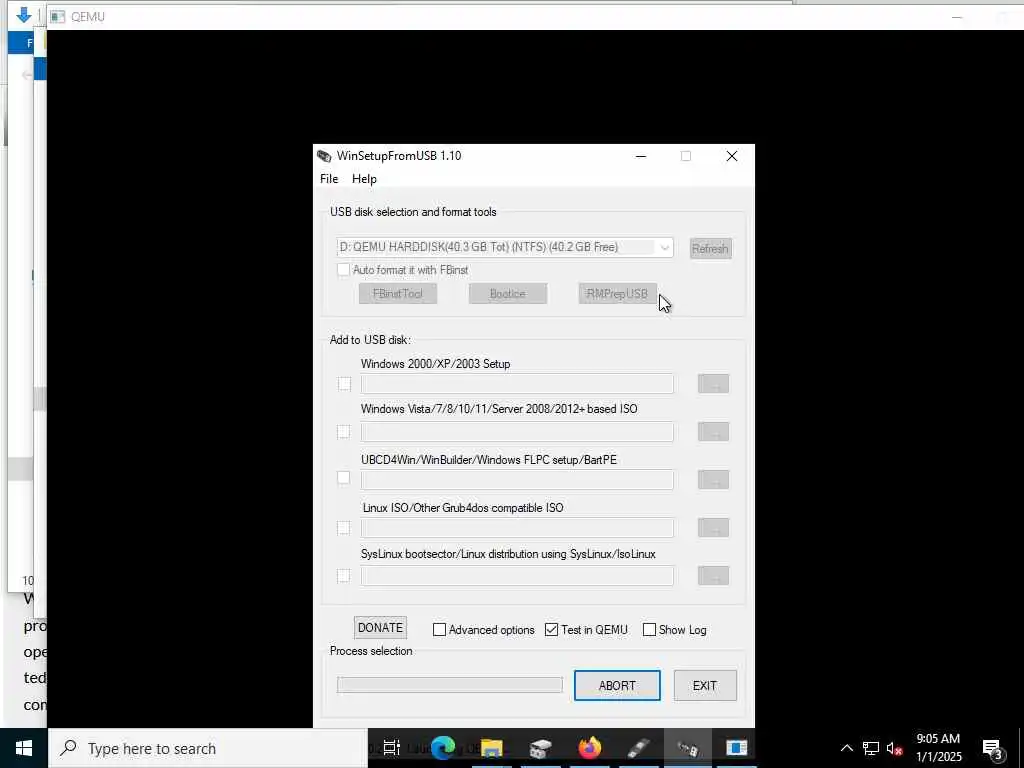Click the Windows 2000/XP/2003 Setup path field
This screenshot has width=1024, height=768.
[517, 384]
